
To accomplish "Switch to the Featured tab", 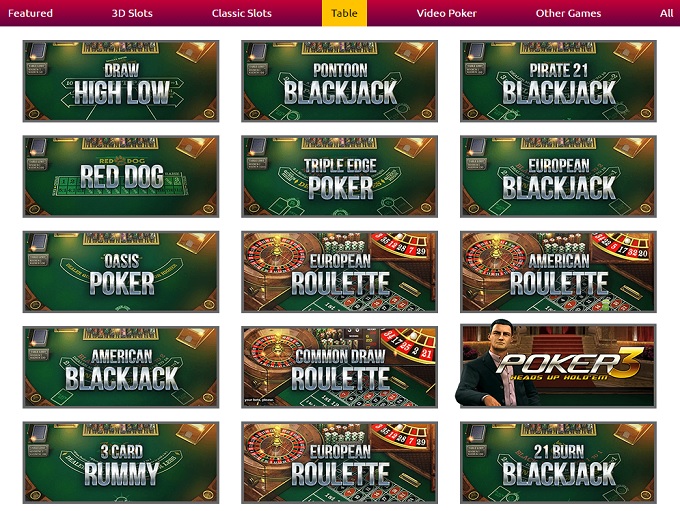I will click(x=30, y=13).
